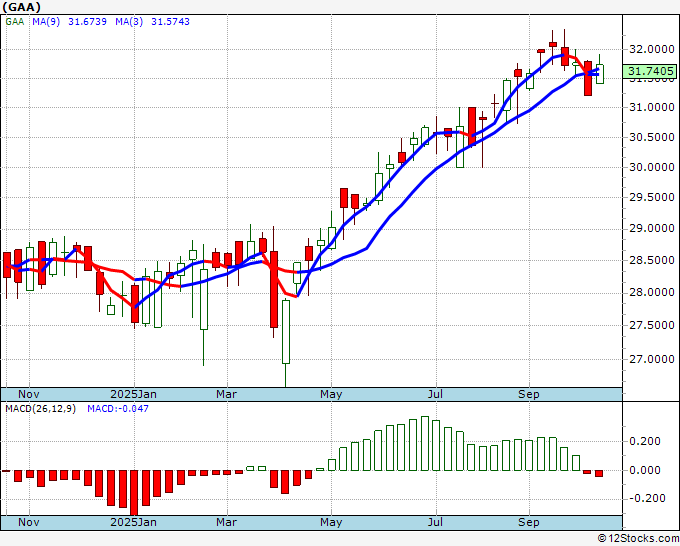Click the MACD(26,12,9) indicator label

tap(40, 409)
